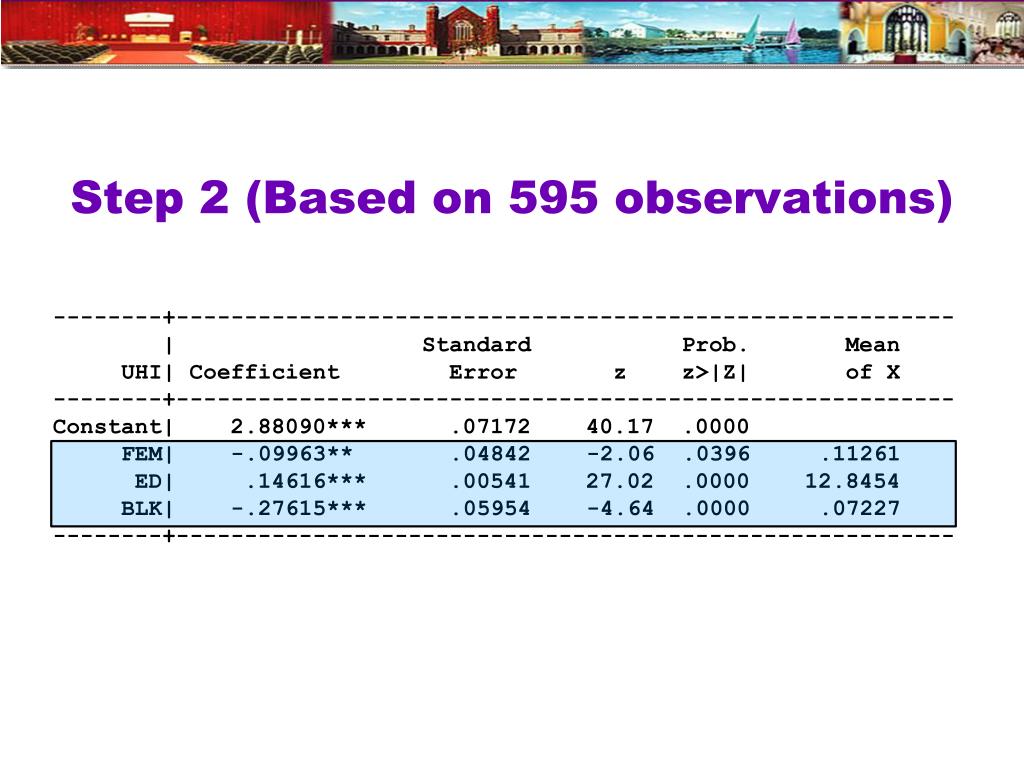1024x768 pixels.
Task: Click the 'Coefficient' column header
Action: click(x=264, y=372)
